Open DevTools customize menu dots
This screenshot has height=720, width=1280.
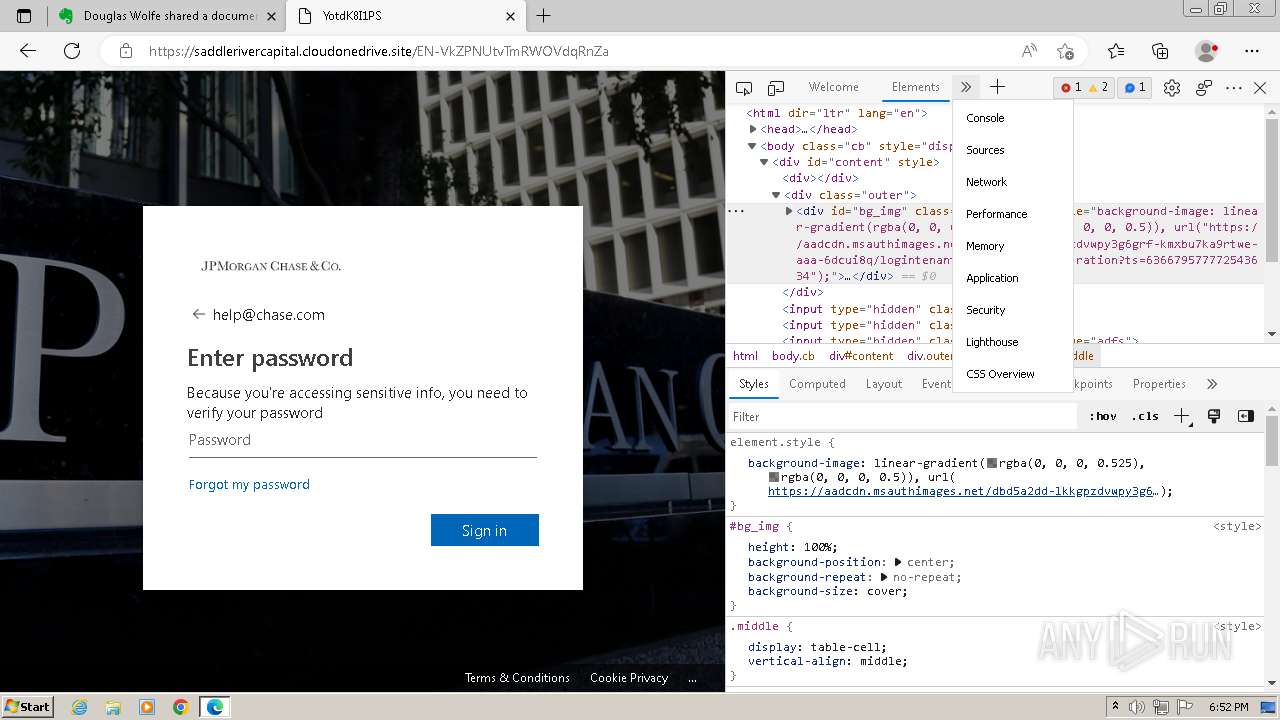pyautogui.click(x=1234, y=87)
